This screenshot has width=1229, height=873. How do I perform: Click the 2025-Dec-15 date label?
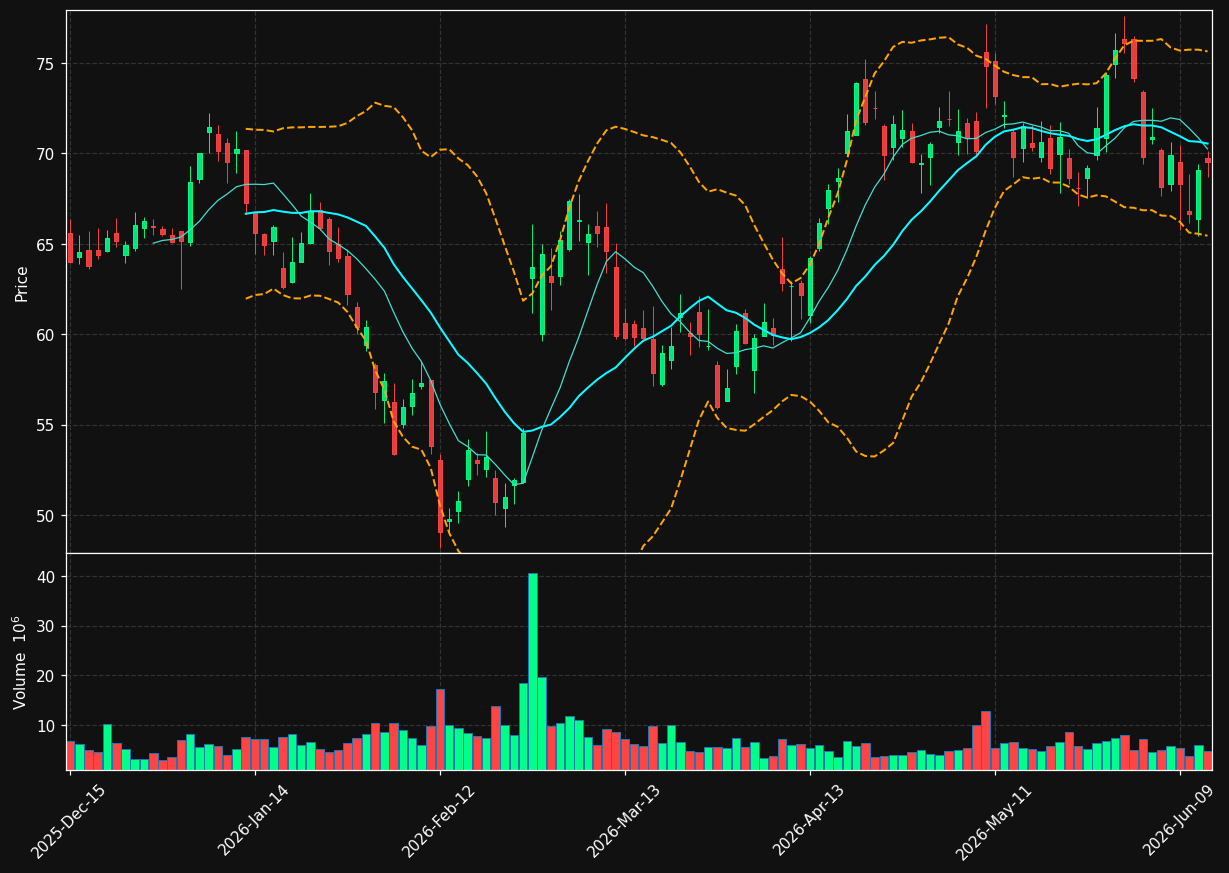[x=68, y=822]
